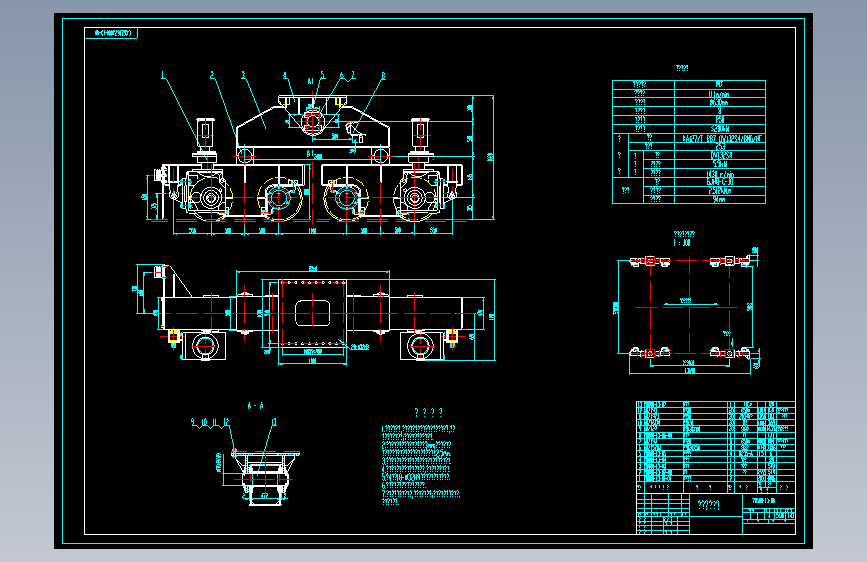Screen dimensions: 867x562
Task: Click the "? ? ? ?" notes heading
Action: point(429,412)
